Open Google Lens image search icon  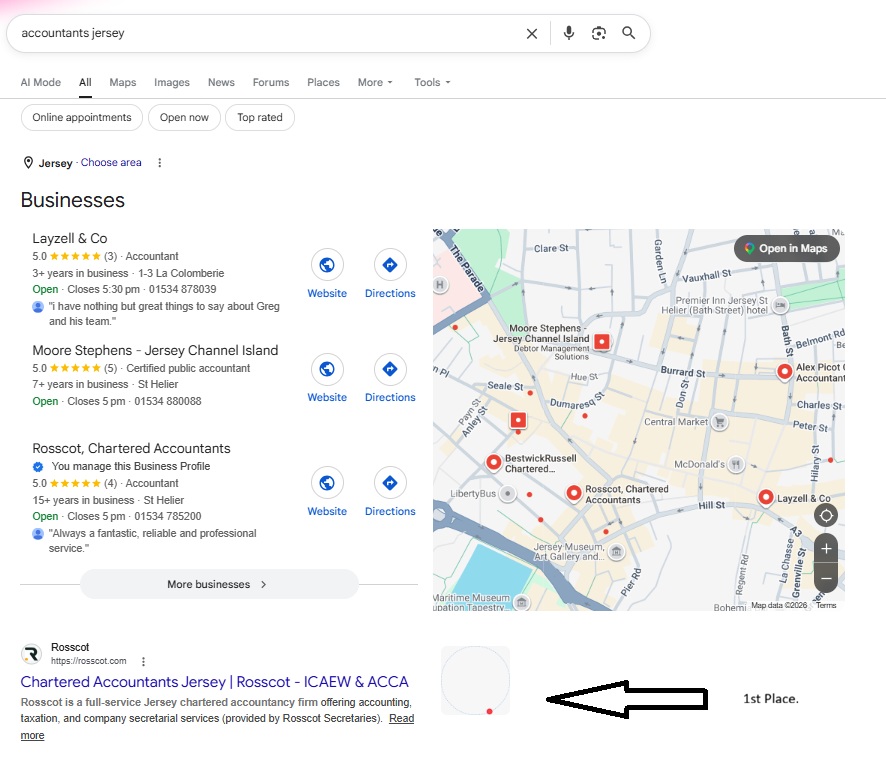tap(599, 33)
